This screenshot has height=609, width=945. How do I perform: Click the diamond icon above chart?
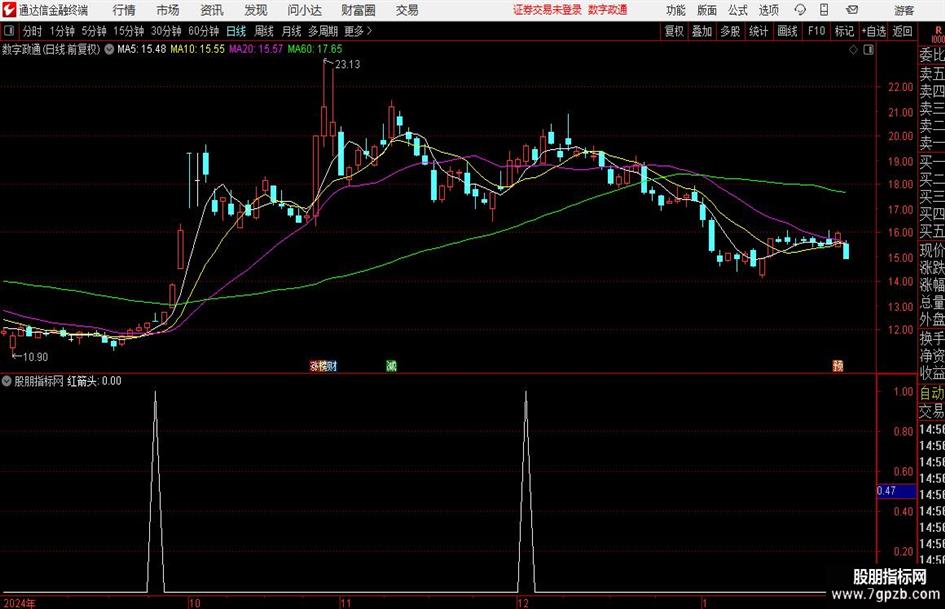pos(853,50)
